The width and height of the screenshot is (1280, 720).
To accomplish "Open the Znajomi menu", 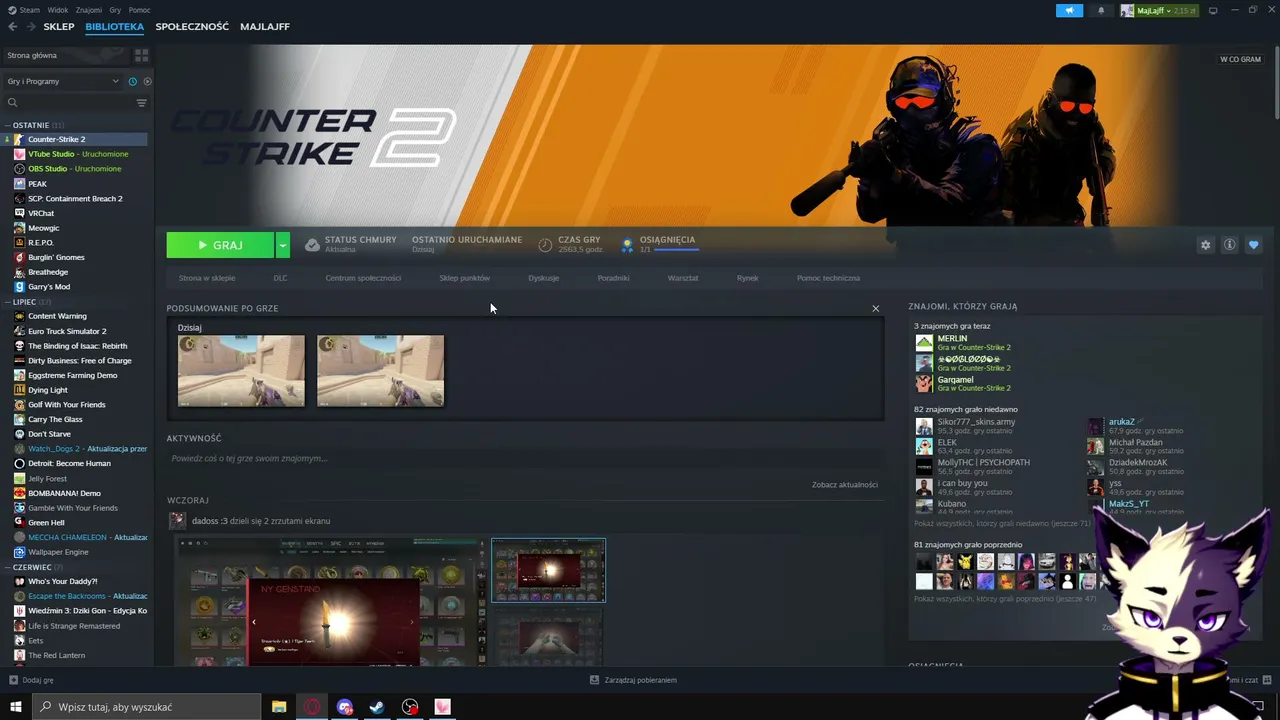I will (x=89, y=10).
